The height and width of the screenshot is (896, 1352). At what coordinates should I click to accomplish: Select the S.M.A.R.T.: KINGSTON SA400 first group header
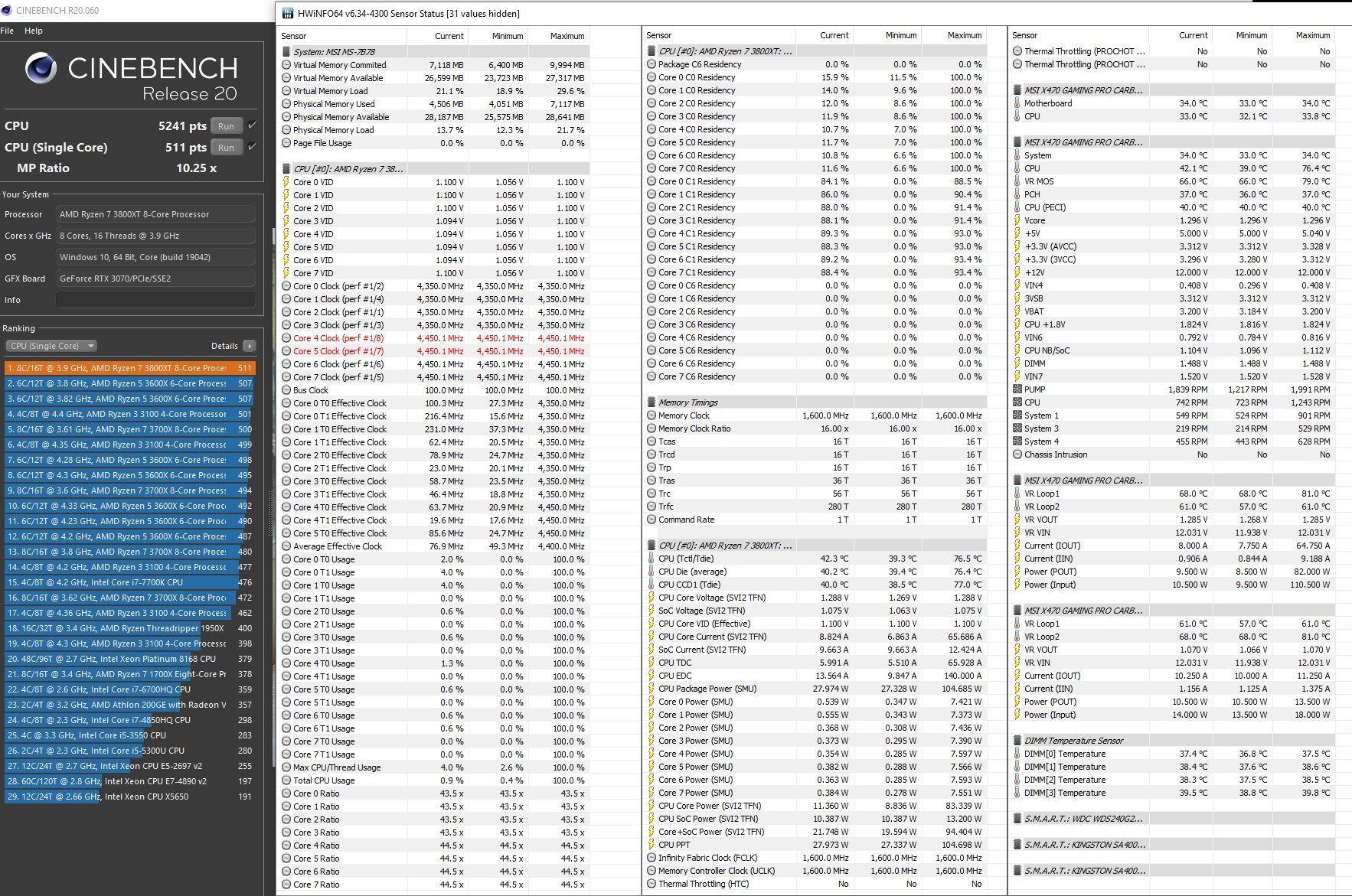pyautogui.click(x=1172, y=845)
